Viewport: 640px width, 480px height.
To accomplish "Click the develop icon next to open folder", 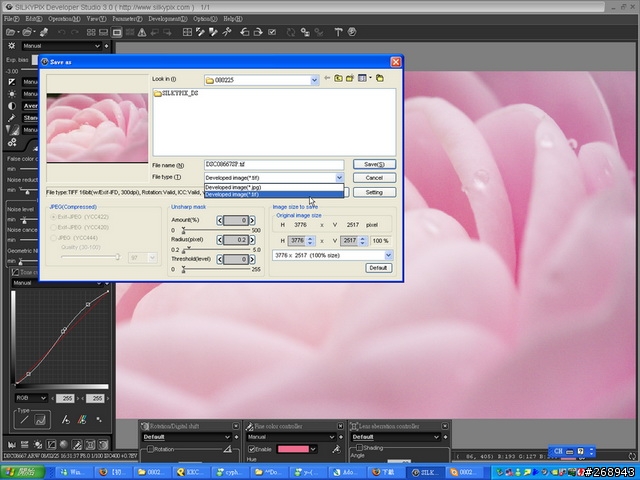I will (44, 32).
